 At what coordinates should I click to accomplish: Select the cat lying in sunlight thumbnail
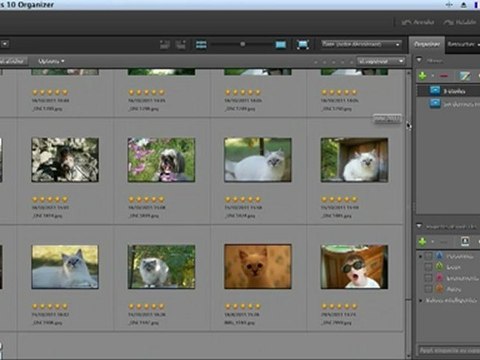(65, 267)
